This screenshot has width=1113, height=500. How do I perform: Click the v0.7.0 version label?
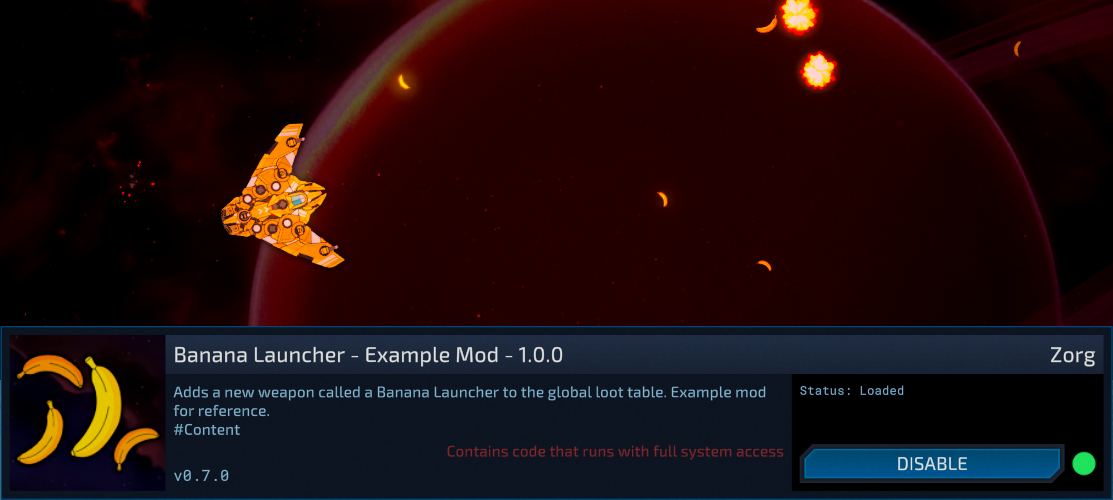pos(201,475)
